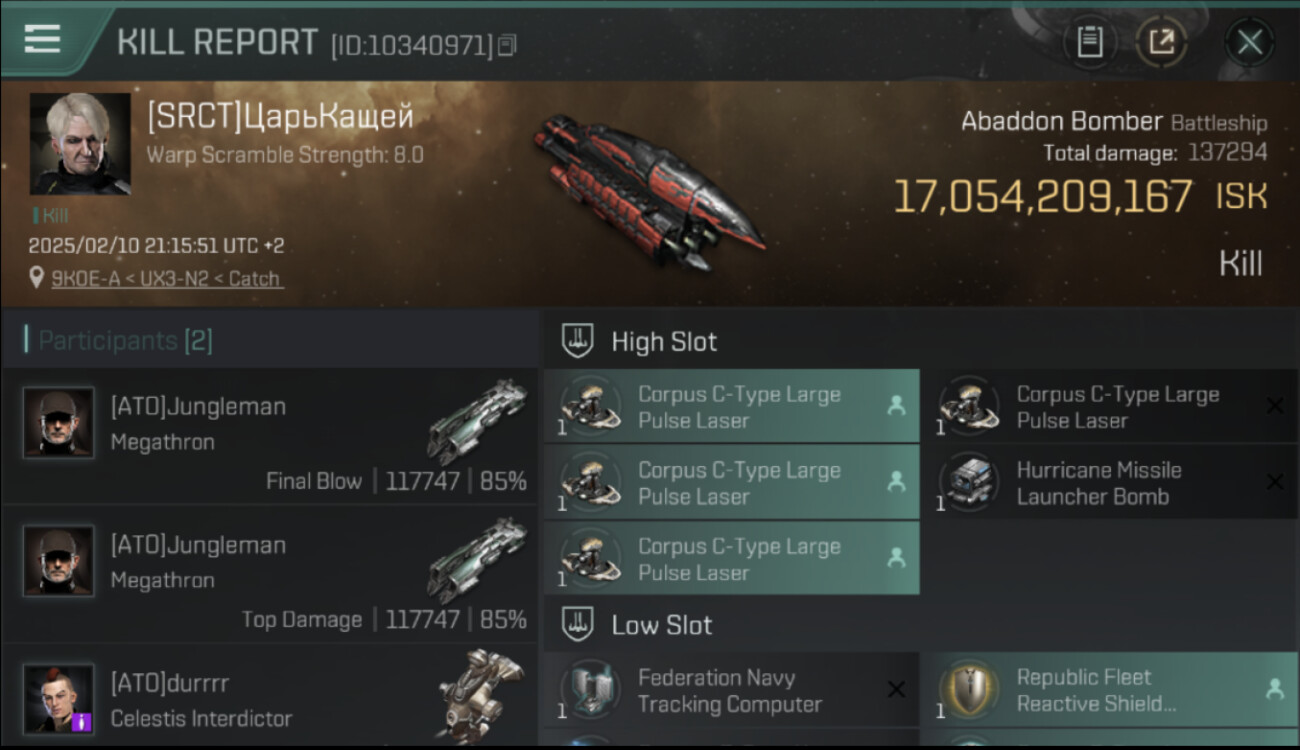Select the Federation Navy Tracking Computer
This screenshot has height=750, width=1300.
[x=732, y=690]
